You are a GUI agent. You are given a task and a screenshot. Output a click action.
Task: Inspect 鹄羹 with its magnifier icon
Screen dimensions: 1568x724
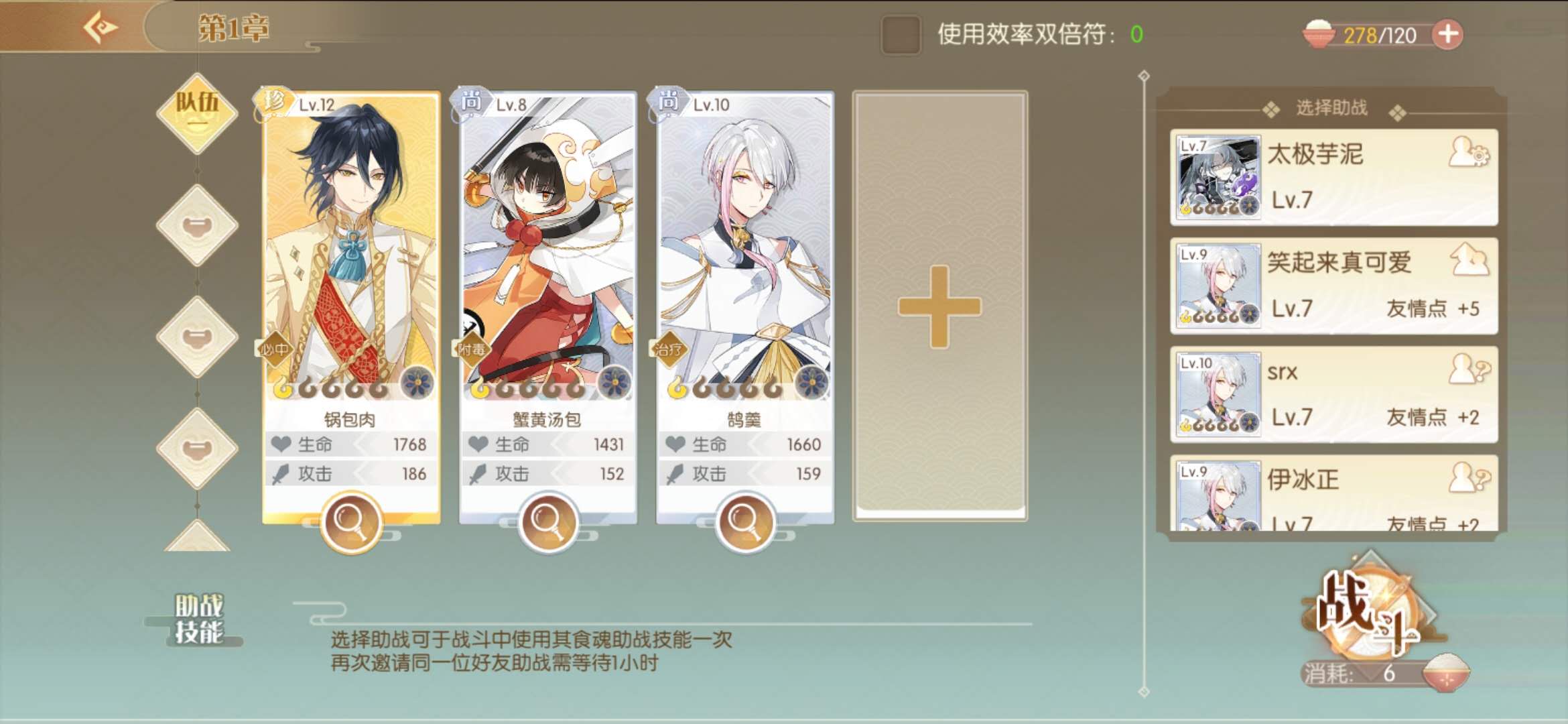tap(744, 521)
